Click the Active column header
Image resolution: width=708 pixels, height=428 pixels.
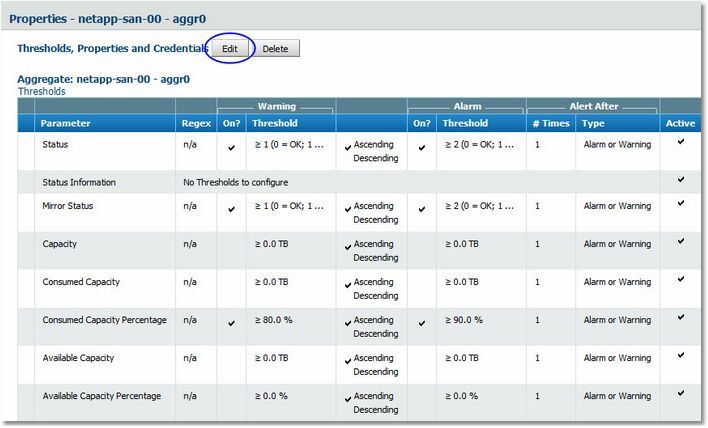[x=680, y=123]
